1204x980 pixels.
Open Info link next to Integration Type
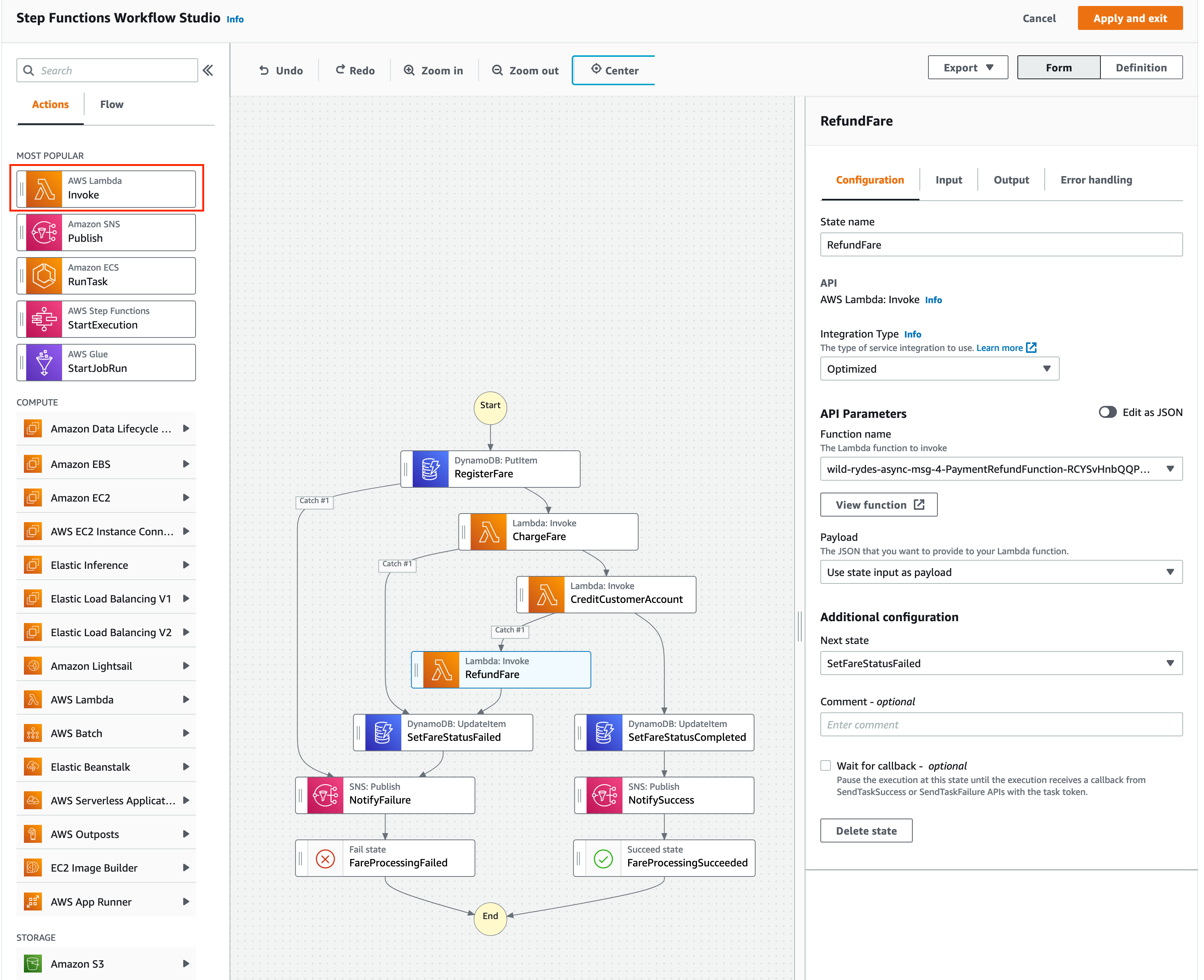click(x=912, y=334)
